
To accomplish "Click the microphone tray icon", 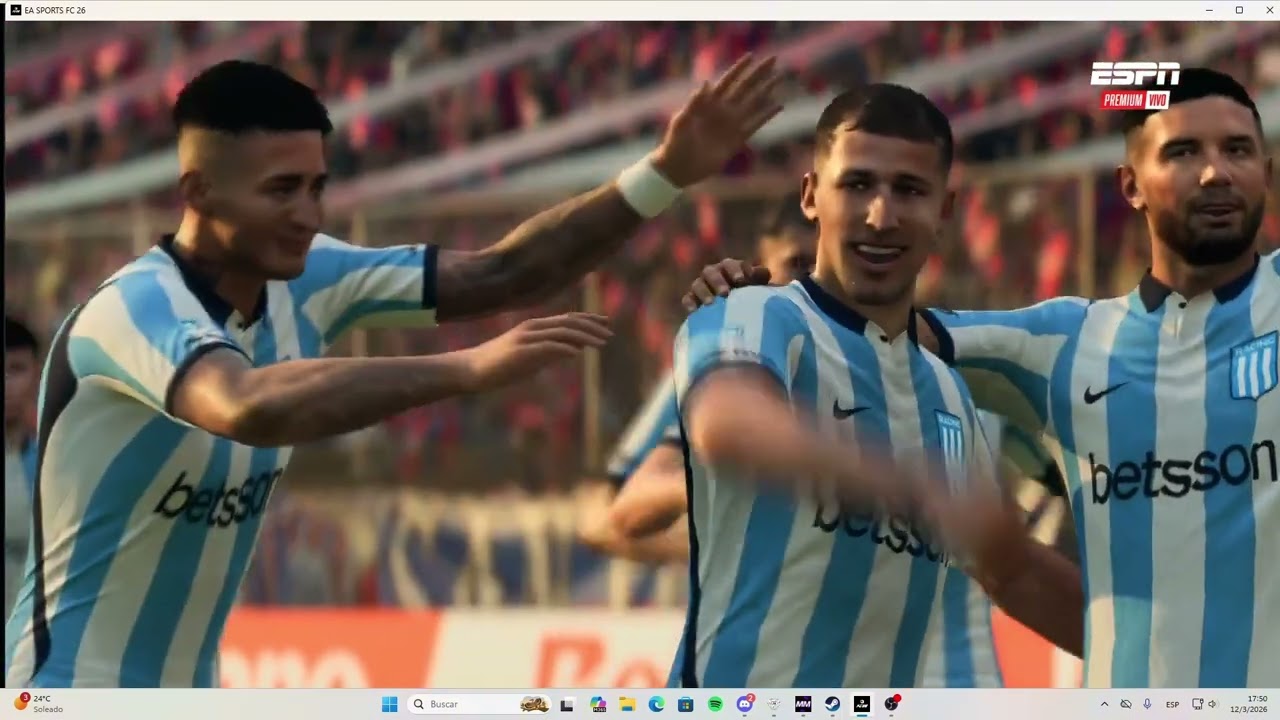I will (x=1147, y=704).
